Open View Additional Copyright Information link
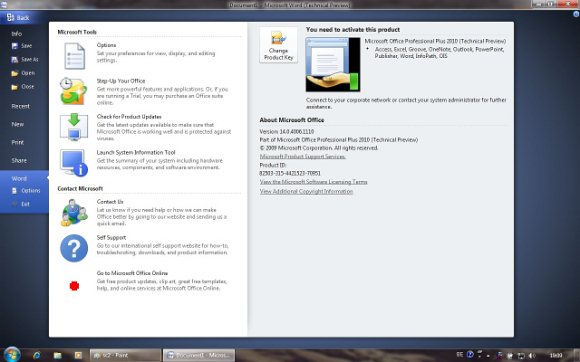 [306, 192]
